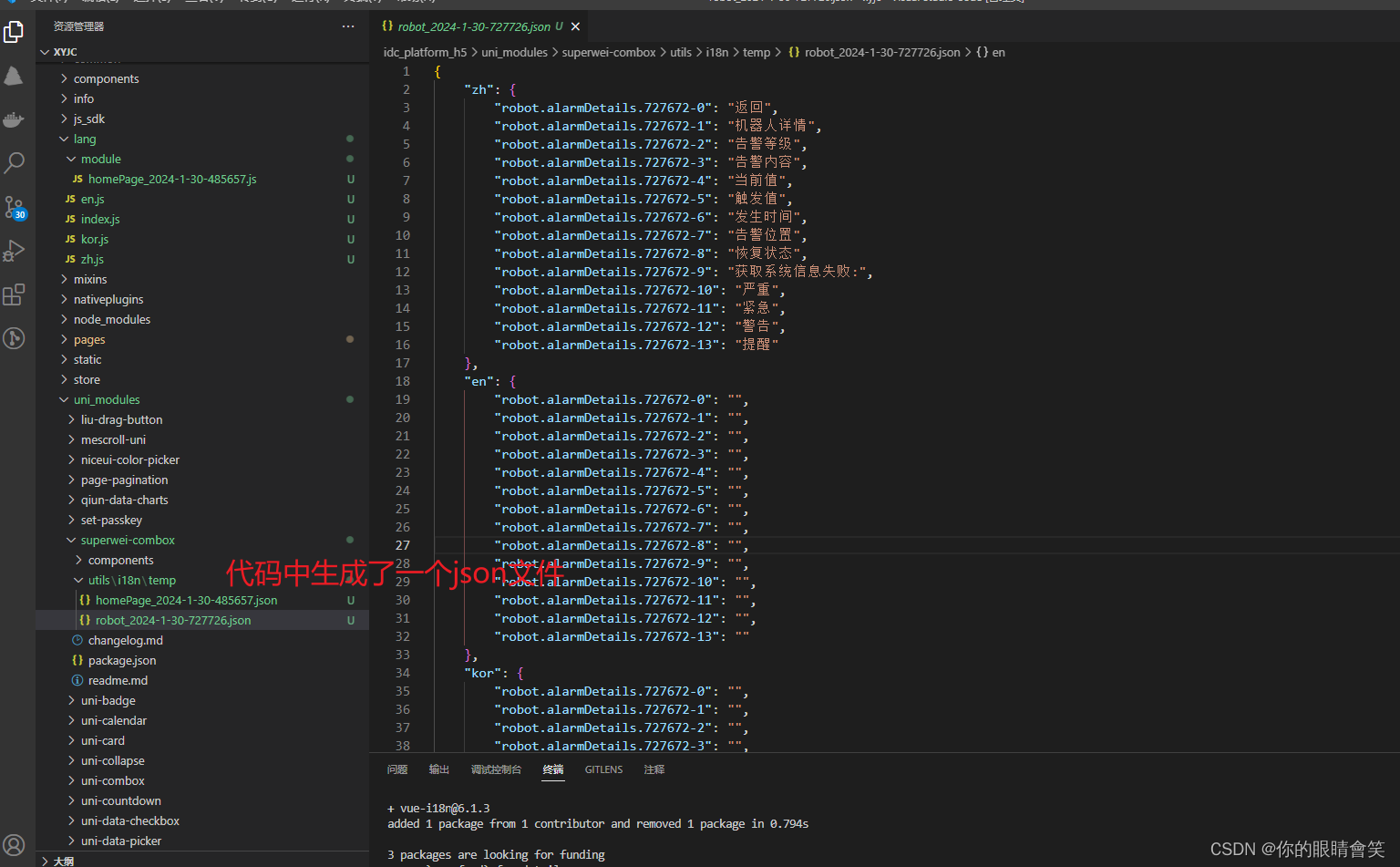Click the info icon beside readme.md

tap(77, 680)
